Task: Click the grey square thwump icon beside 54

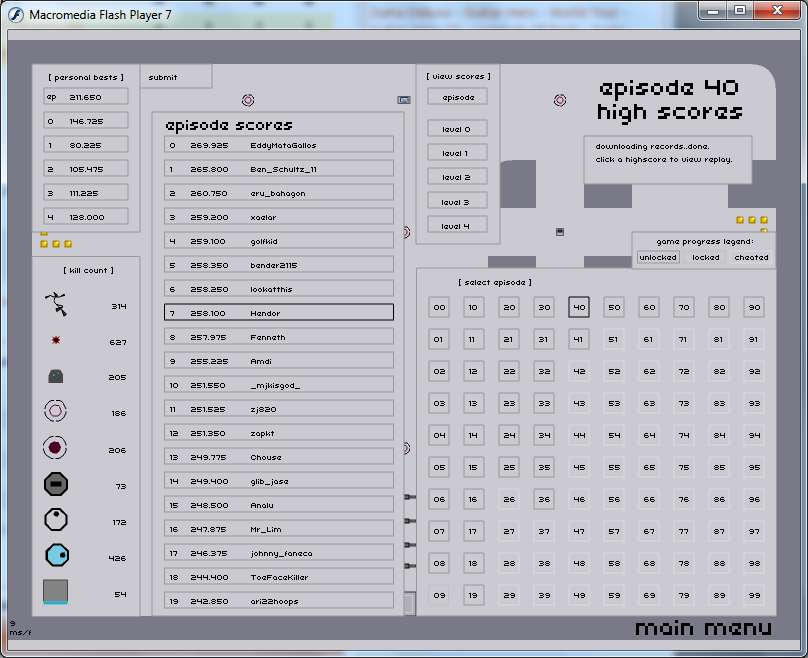Action: click(x=55, y=592)
